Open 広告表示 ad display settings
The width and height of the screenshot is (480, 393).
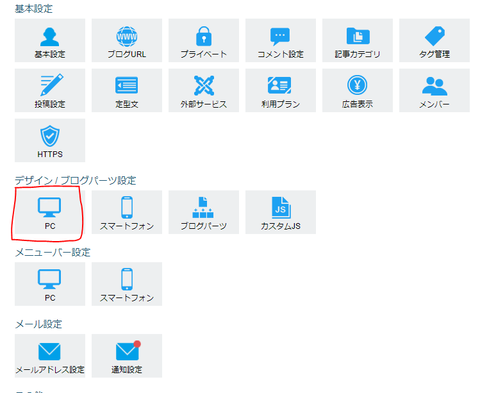[x=357, y=90]
